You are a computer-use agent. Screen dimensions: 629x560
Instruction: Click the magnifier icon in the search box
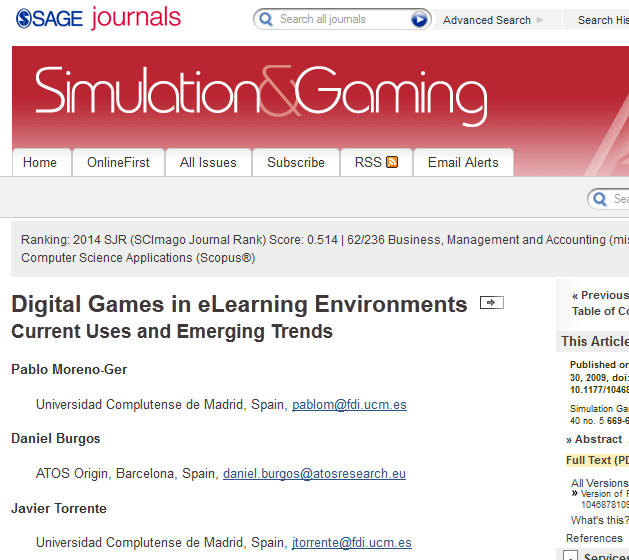point(266,19)
